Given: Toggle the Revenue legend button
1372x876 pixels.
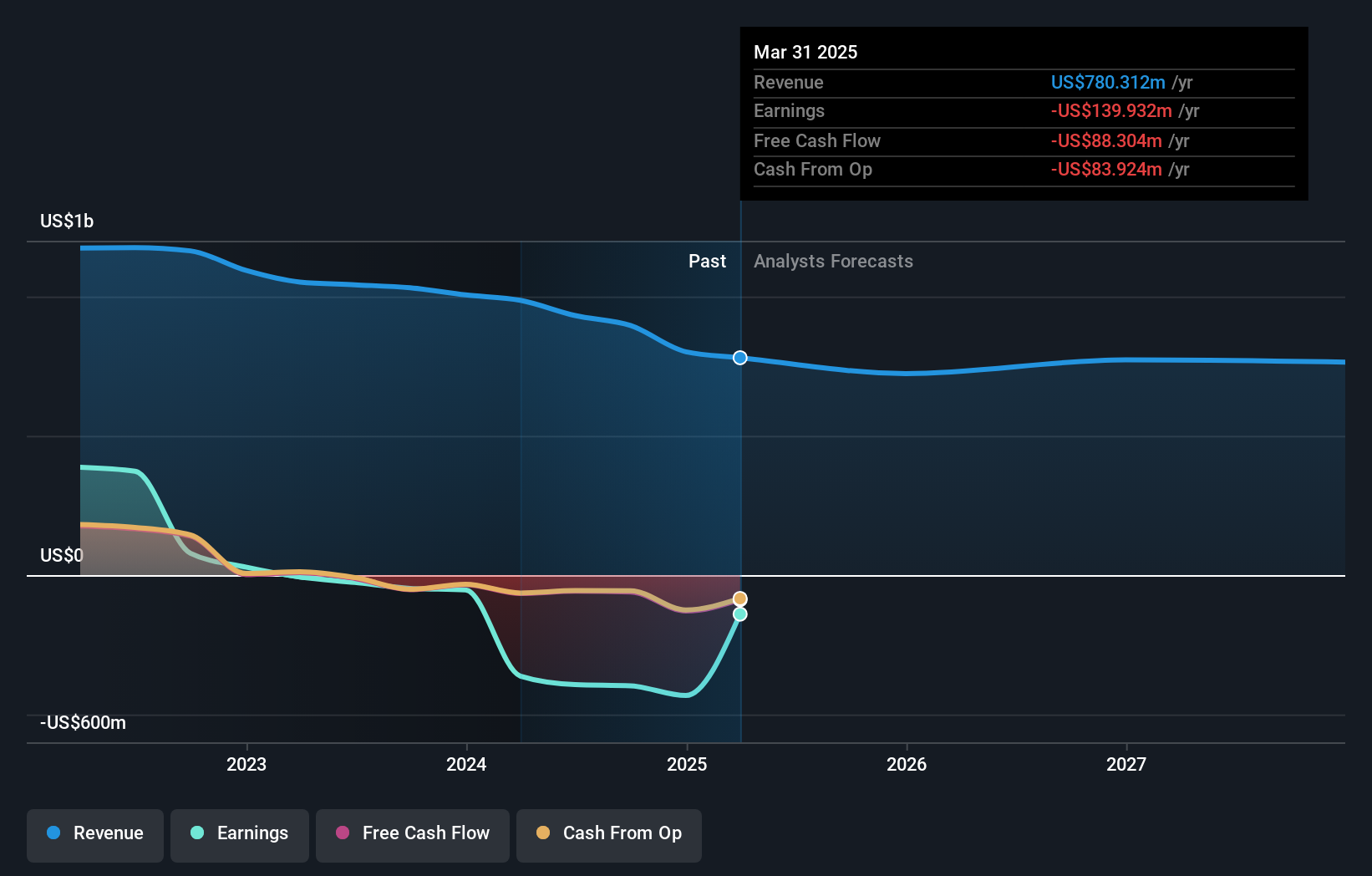Looking at the screenshot, I should (x=95, y=835).
